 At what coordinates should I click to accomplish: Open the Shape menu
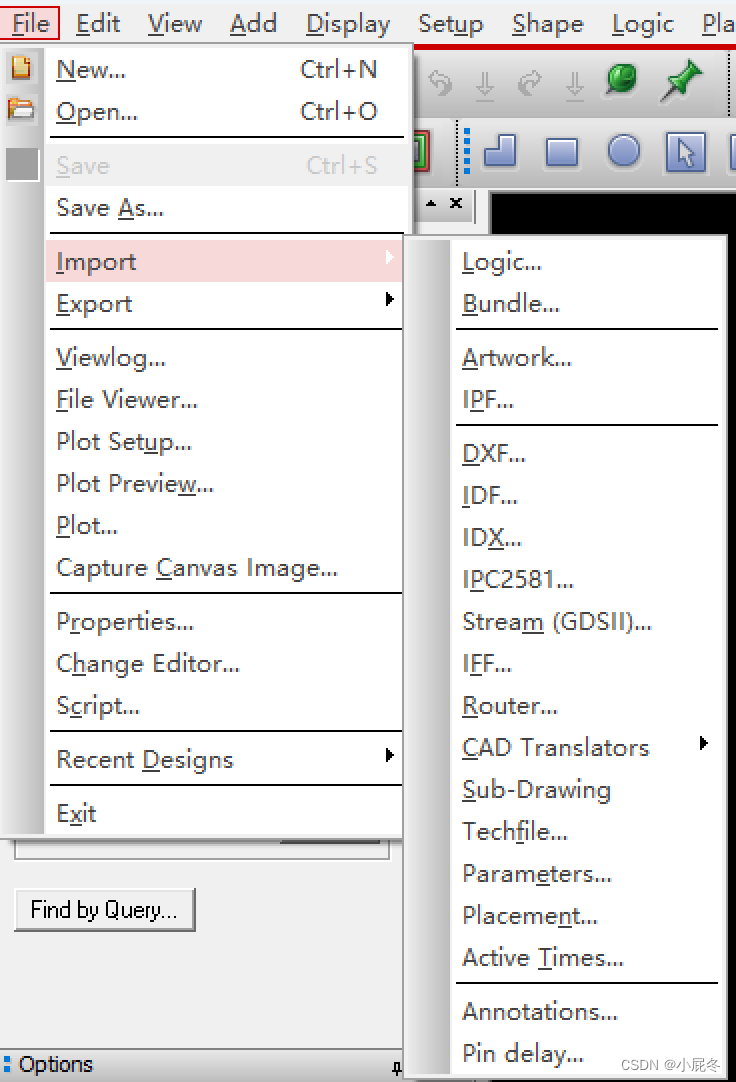548,24
